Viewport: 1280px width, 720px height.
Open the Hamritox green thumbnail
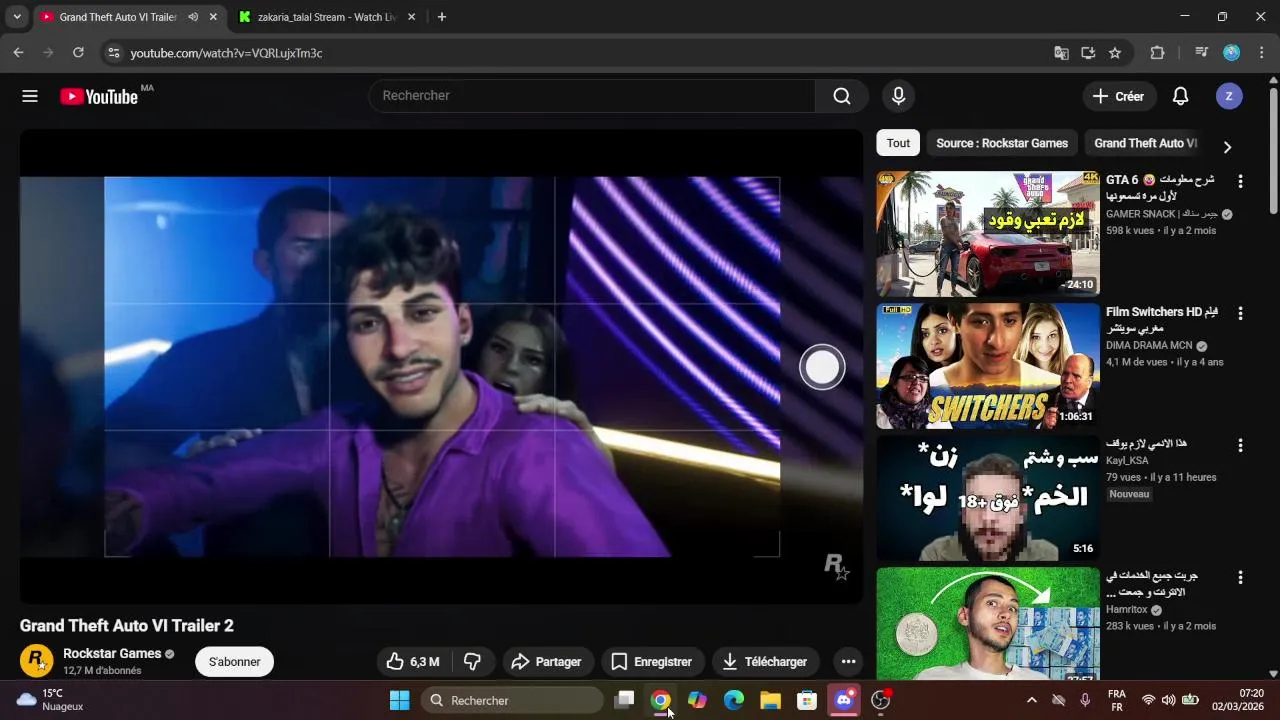coord(988,624)
